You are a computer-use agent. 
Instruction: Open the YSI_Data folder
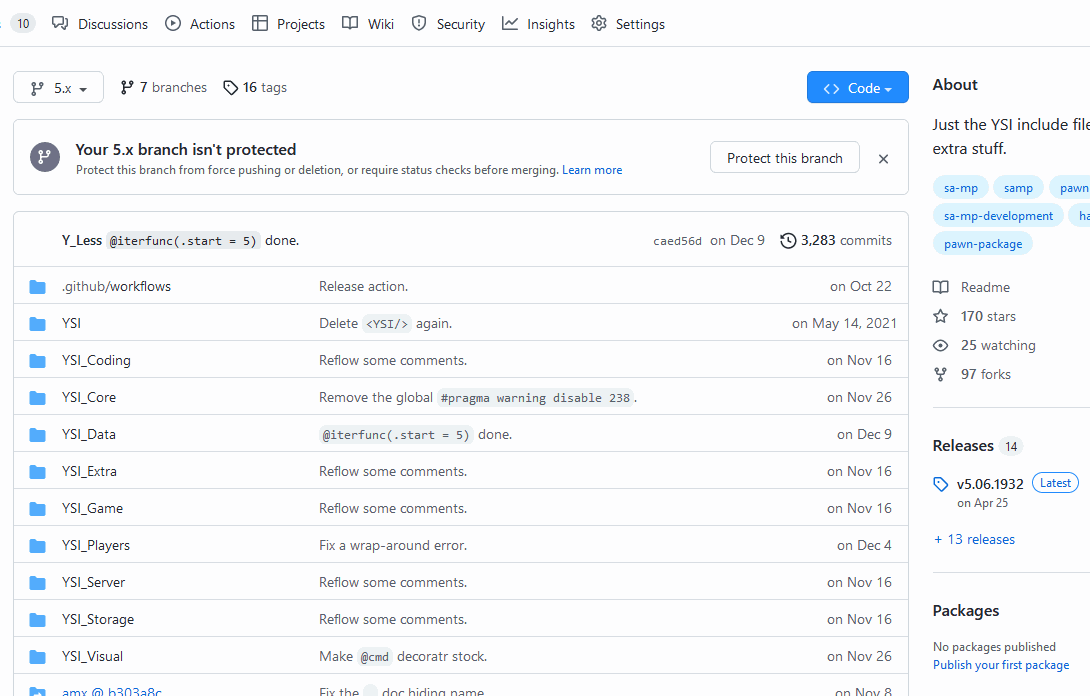coord(88,434)
